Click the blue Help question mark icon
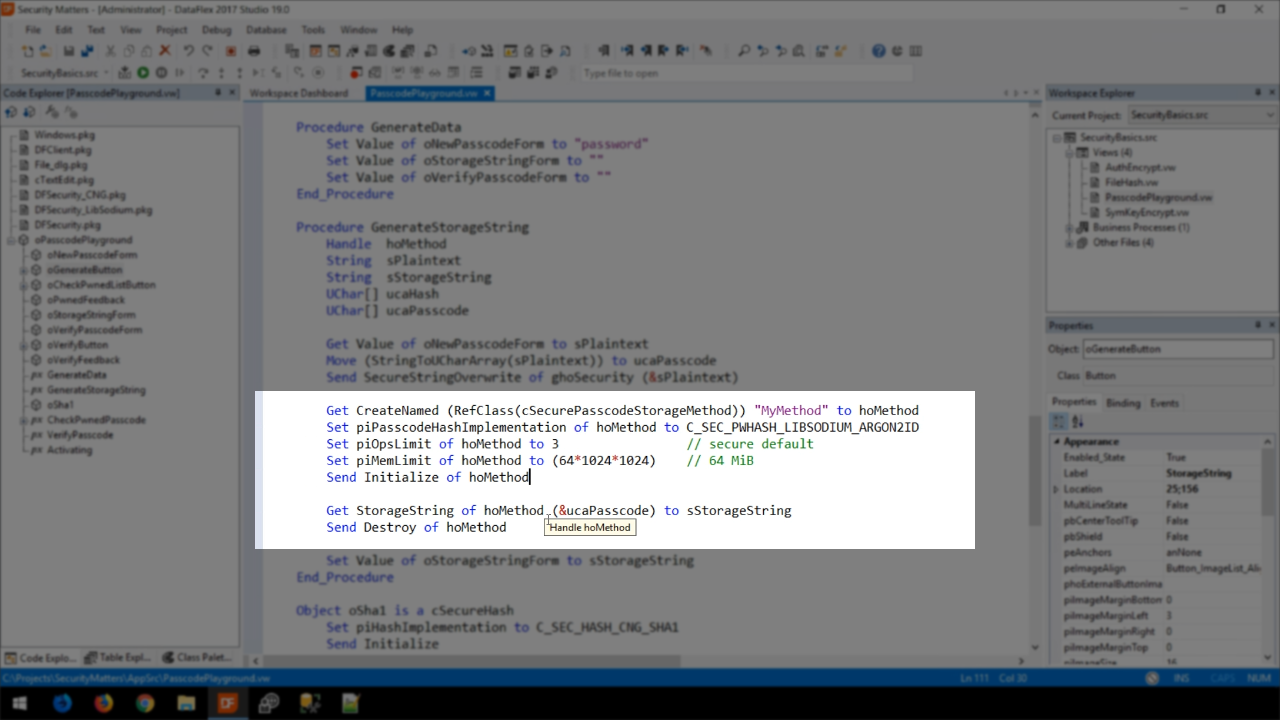 click(x=878, y=51)
